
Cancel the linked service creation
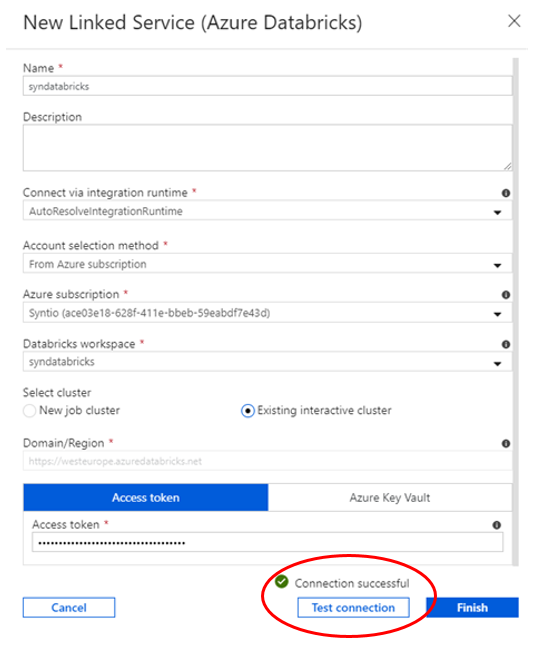click(69, 608)
